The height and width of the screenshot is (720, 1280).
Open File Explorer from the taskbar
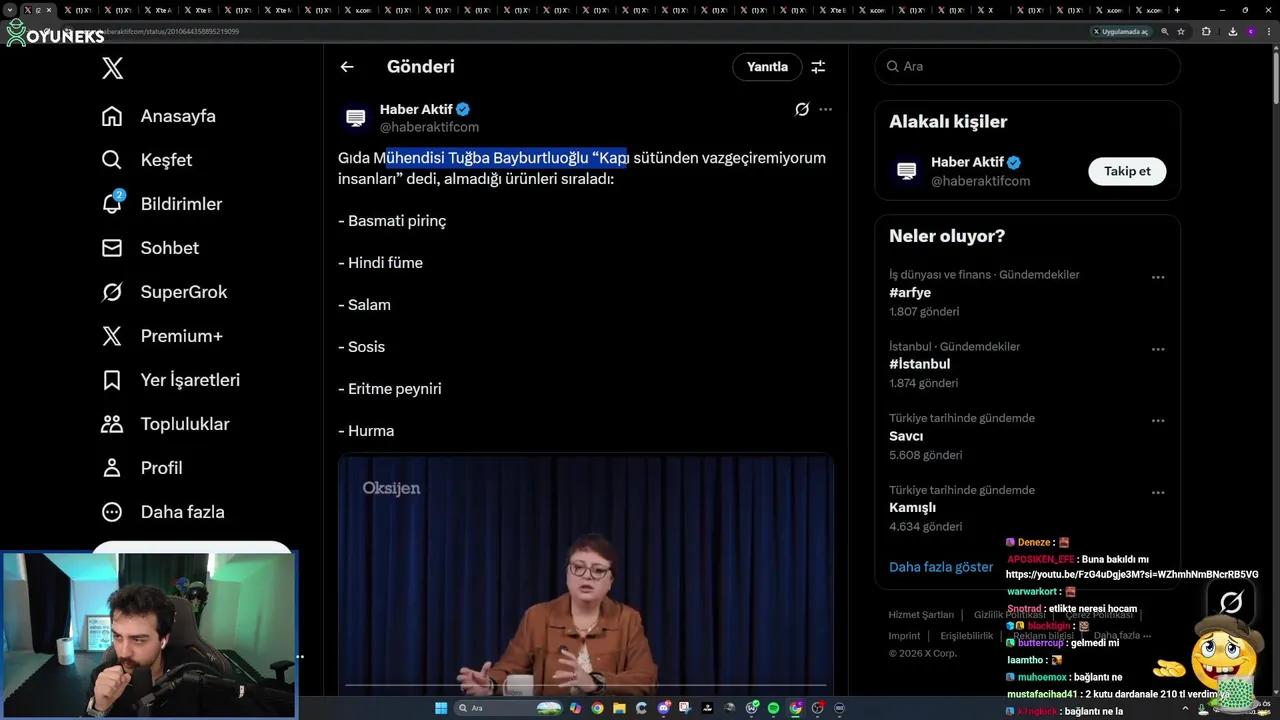619,708
